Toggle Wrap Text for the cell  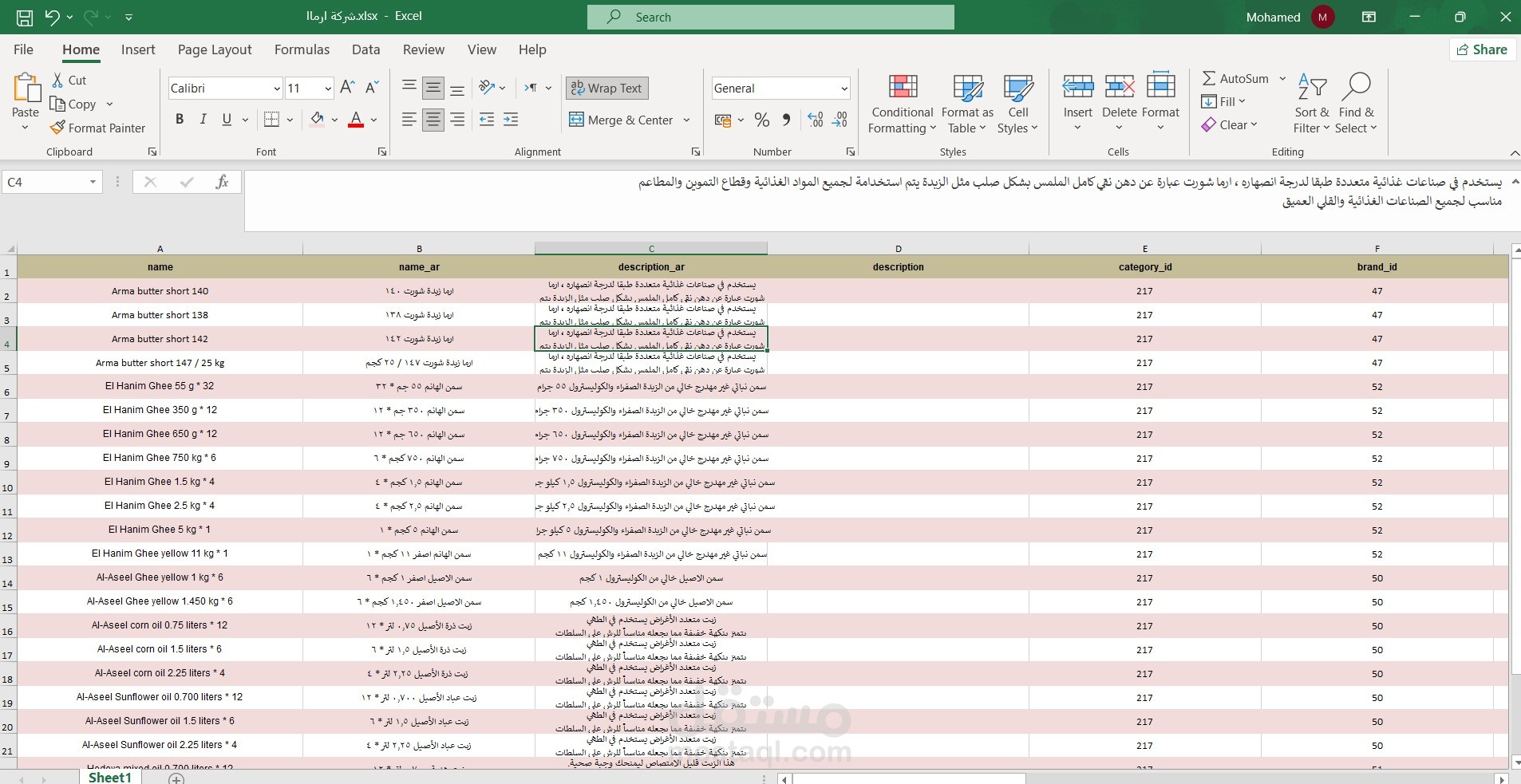(x=607, y=88)
